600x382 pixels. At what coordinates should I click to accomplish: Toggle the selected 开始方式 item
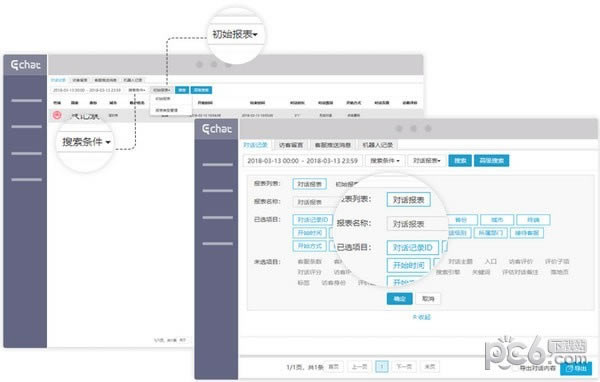310,246
